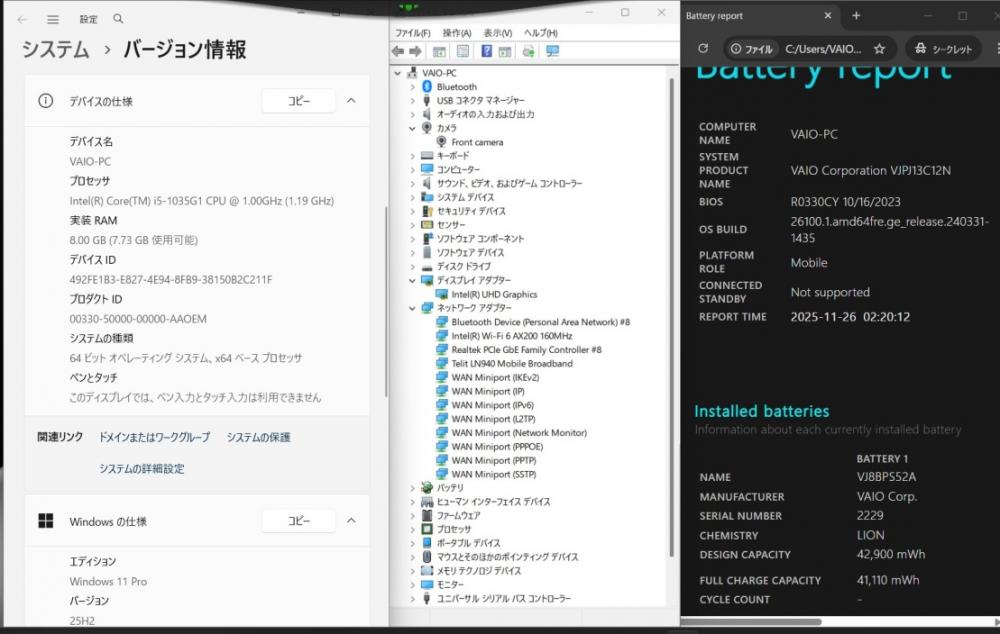Click the search icon in Settings
This screenshot has height=634, width=1000.
pos(118,19)
